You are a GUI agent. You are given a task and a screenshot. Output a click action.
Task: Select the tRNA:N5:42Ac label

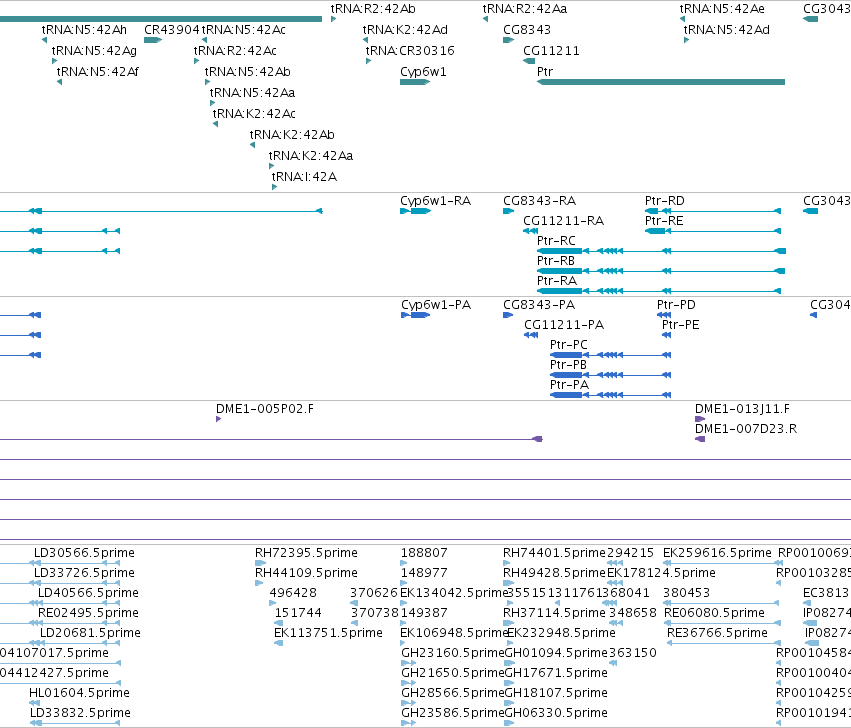click(244, 30)
